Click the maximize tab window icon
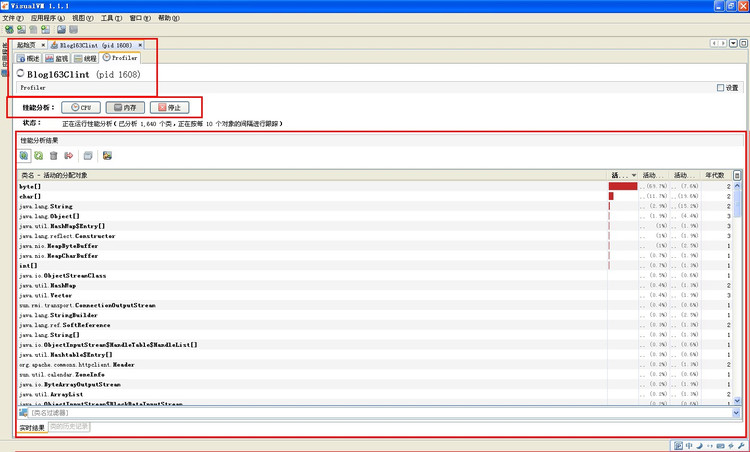 coord(743,44)
